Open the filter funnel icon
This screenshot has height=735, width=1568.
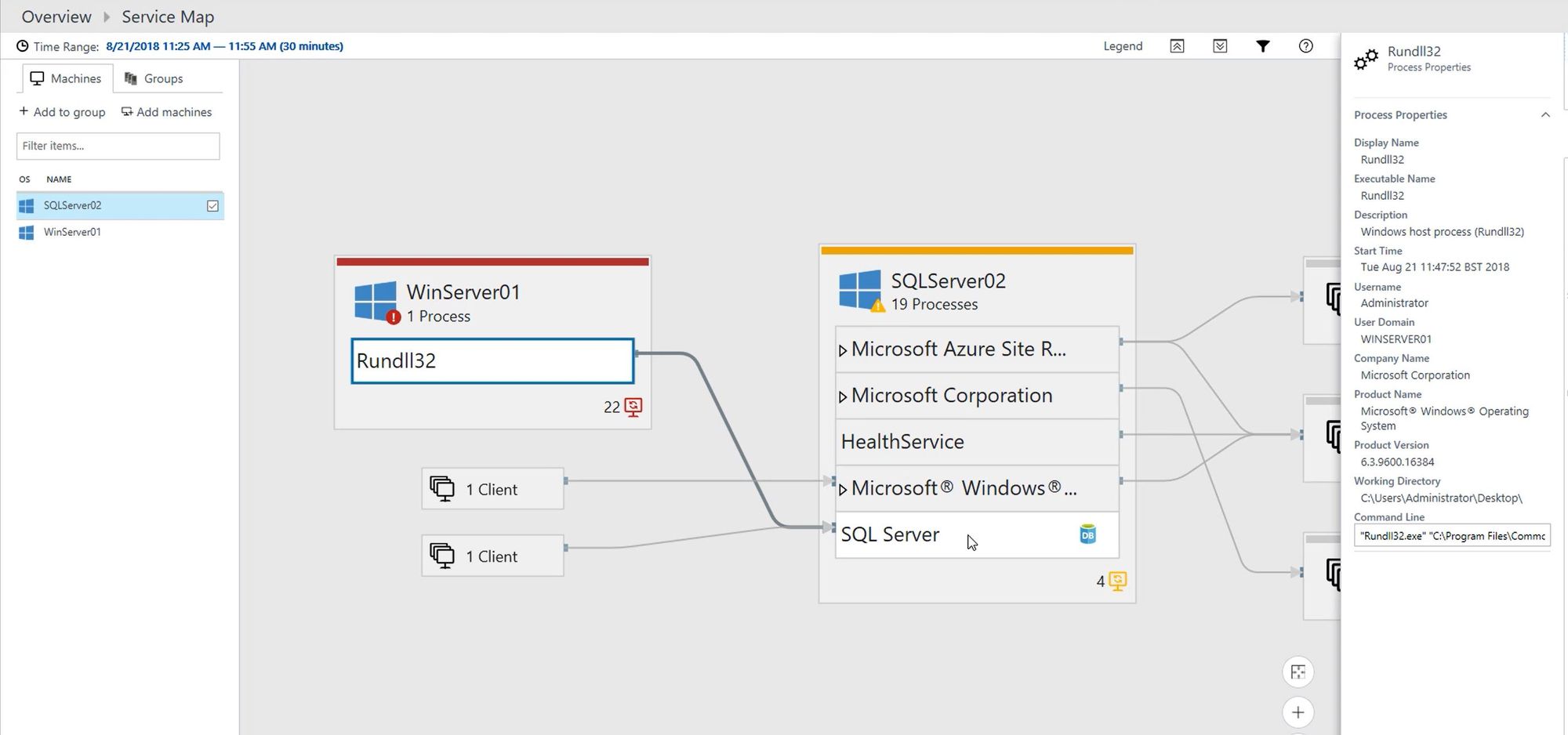click(1262, 46)
